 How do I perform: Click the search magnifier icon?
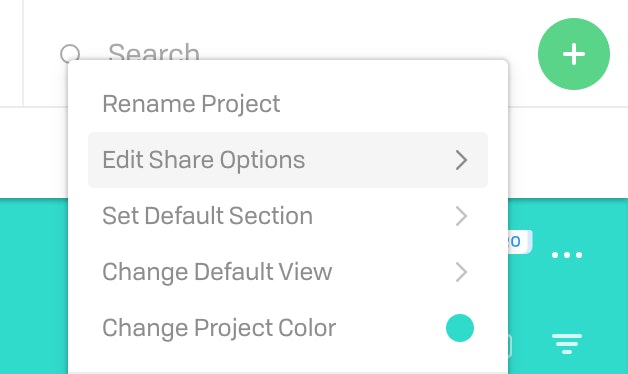pyautogui.click(x=70, y=54)
